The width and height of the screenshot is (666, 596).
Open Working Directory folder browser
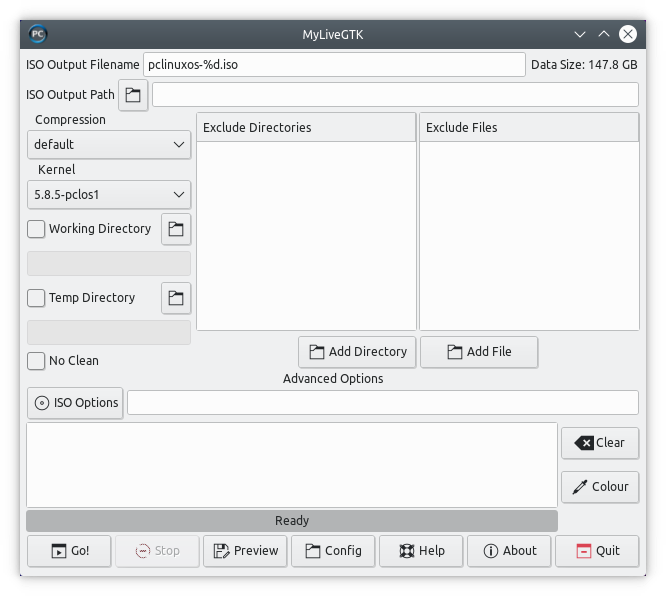[x=176, y=229]
